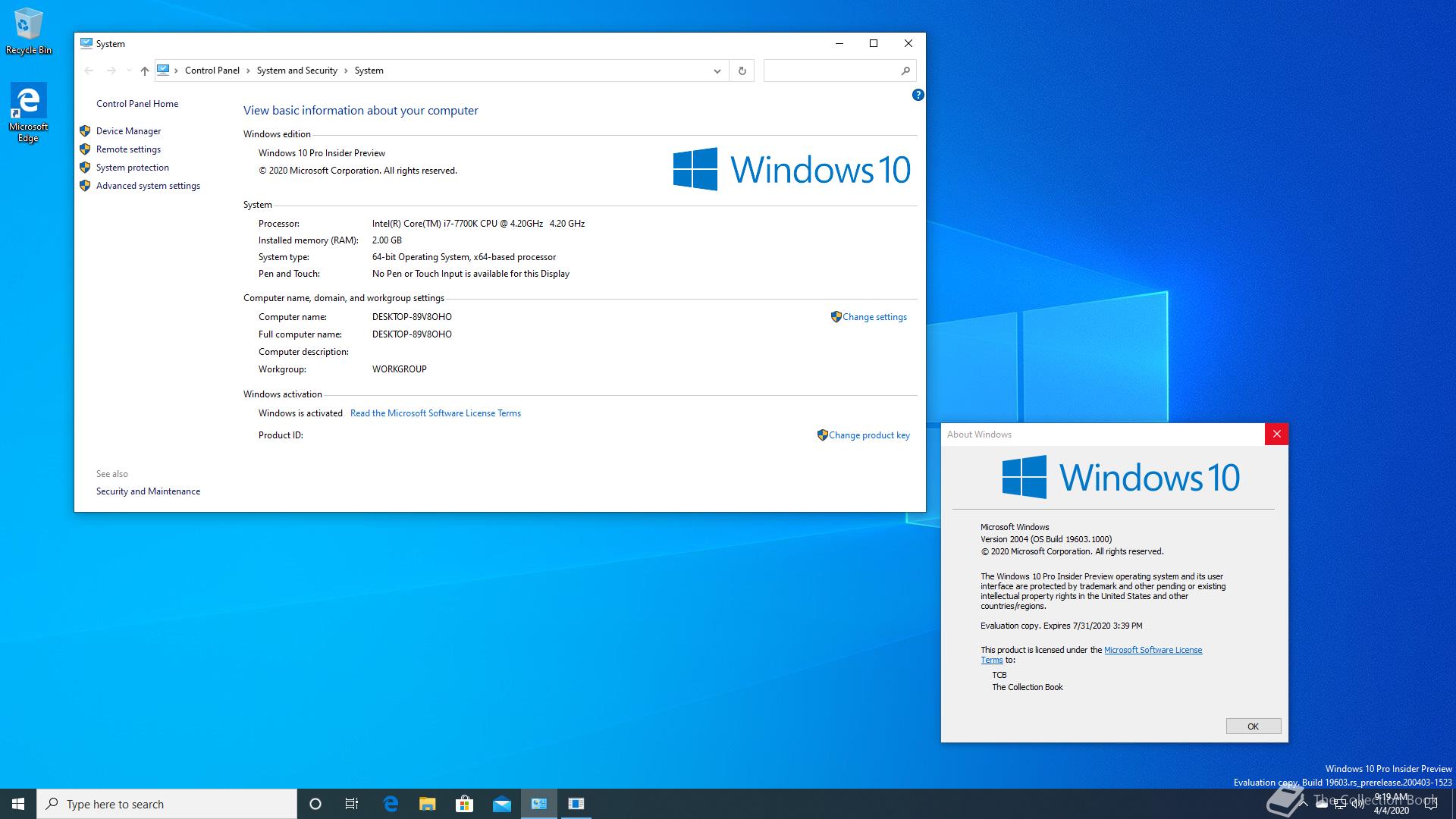The image size is (1456, 819).
Task: Switch to About Windows taskbar button
Action: (x=576, y=804)
